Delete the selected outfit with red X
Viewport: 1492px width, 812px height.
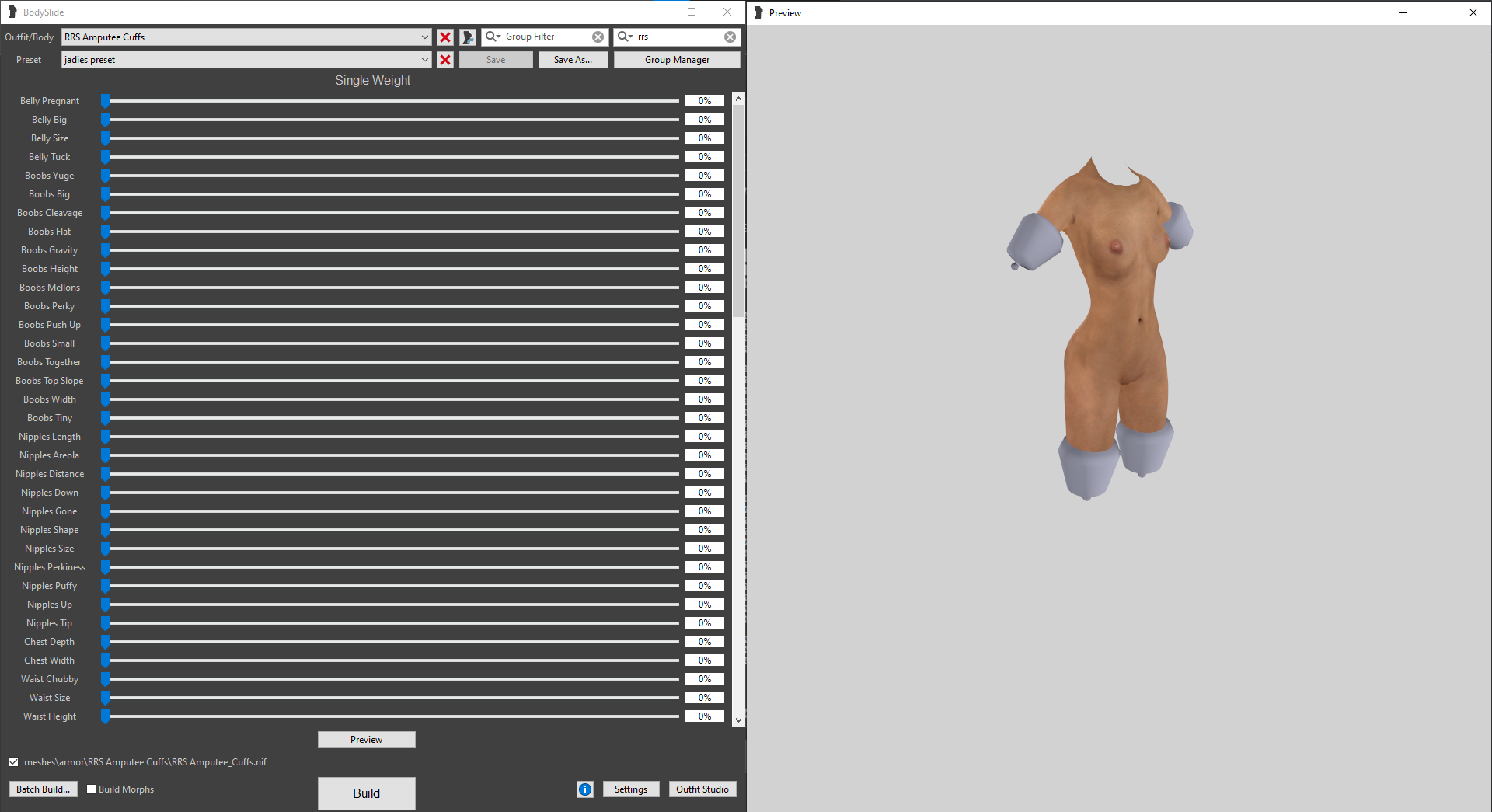point(445,37)
